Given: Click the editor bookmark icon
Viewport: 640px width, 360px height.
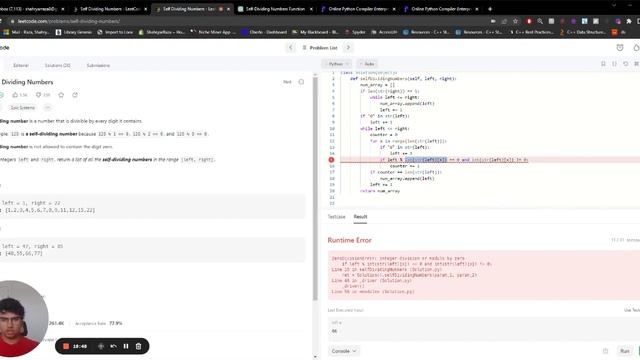Looking at the screenshot, I should (x=603, y=64).
